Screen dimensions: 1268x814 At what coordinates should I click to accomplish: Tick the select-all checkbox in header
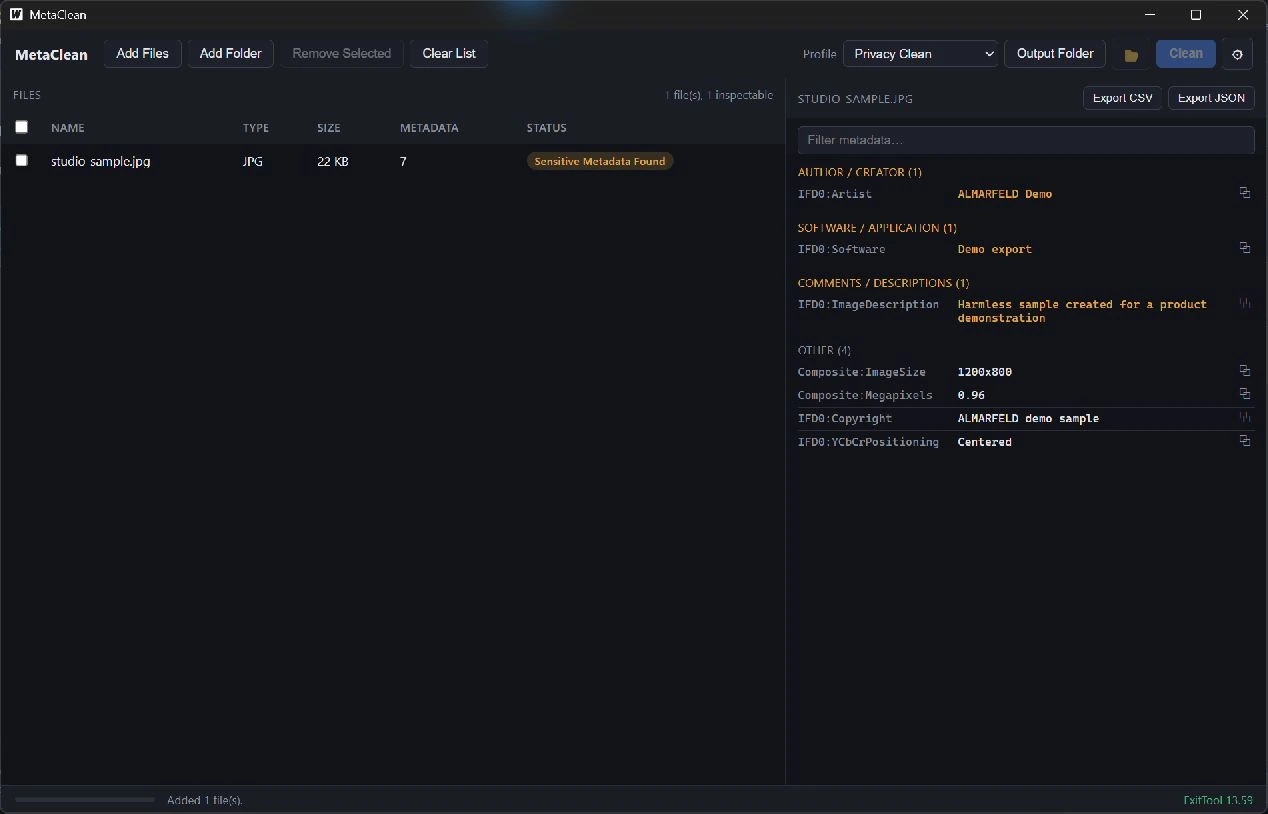coord(21,127)
